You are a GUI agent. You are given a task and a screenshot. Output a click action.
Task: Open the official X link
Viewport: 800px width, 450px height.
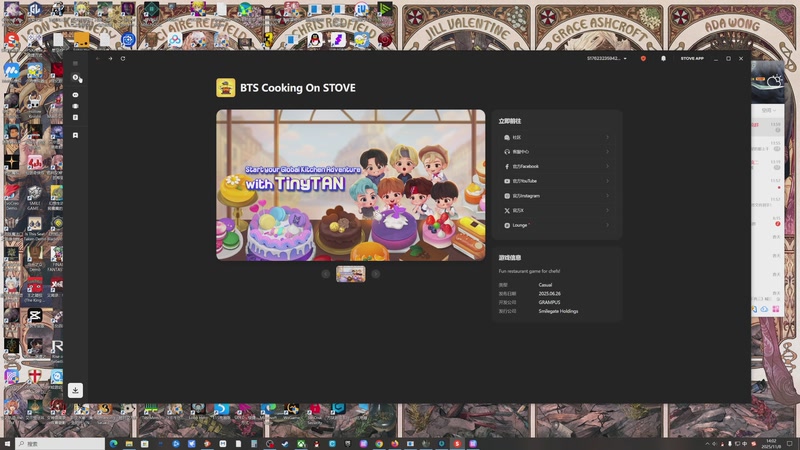(557, 210)
